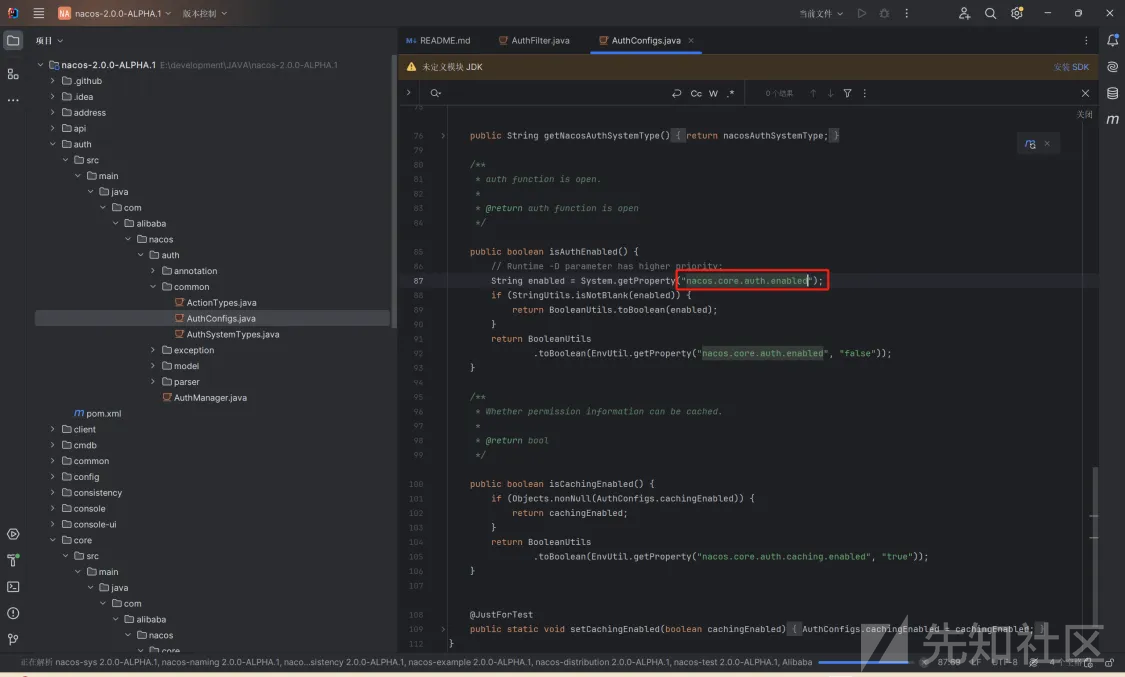Open the Git tool window
The image size is (1125, 677).
point(13,639)
